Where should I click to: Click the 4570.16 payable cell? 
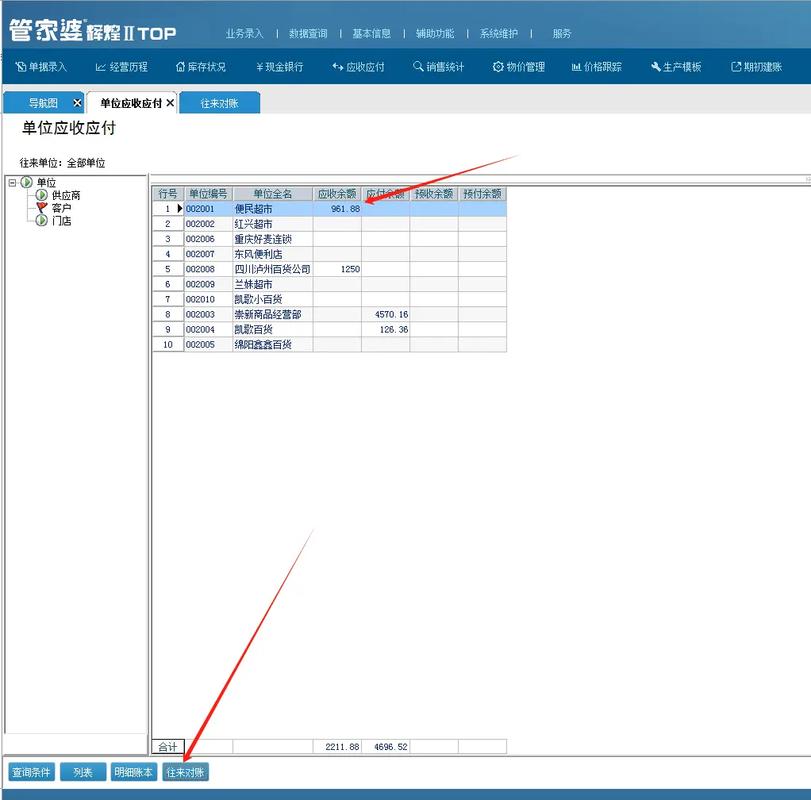click(x=386, y=314)
